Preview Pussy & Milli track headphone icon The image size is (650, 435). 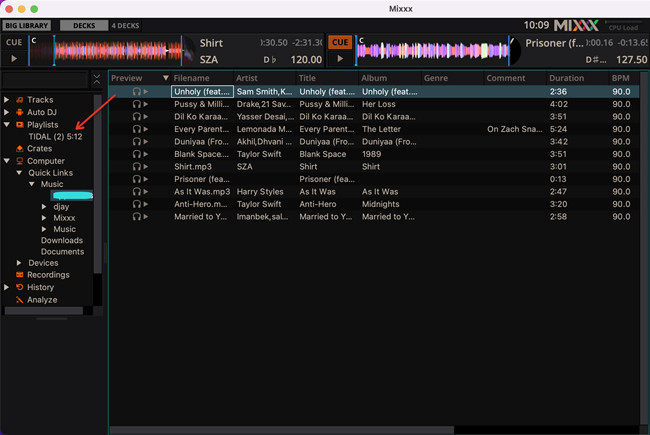click(136, 104)
